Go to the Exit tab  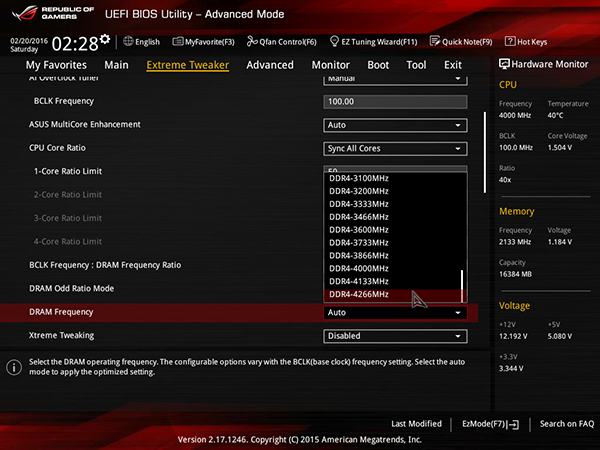click(x=453, y=65)
